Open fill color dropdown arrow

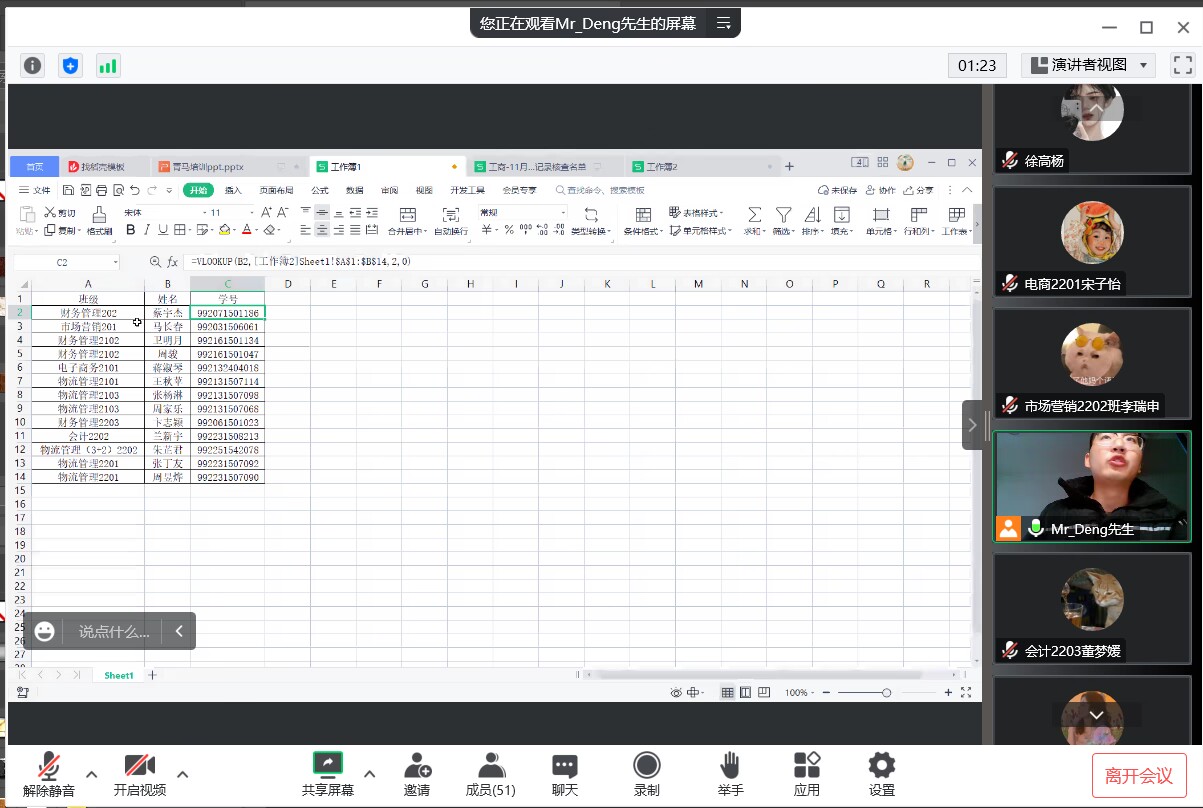(x=236, y=230)
